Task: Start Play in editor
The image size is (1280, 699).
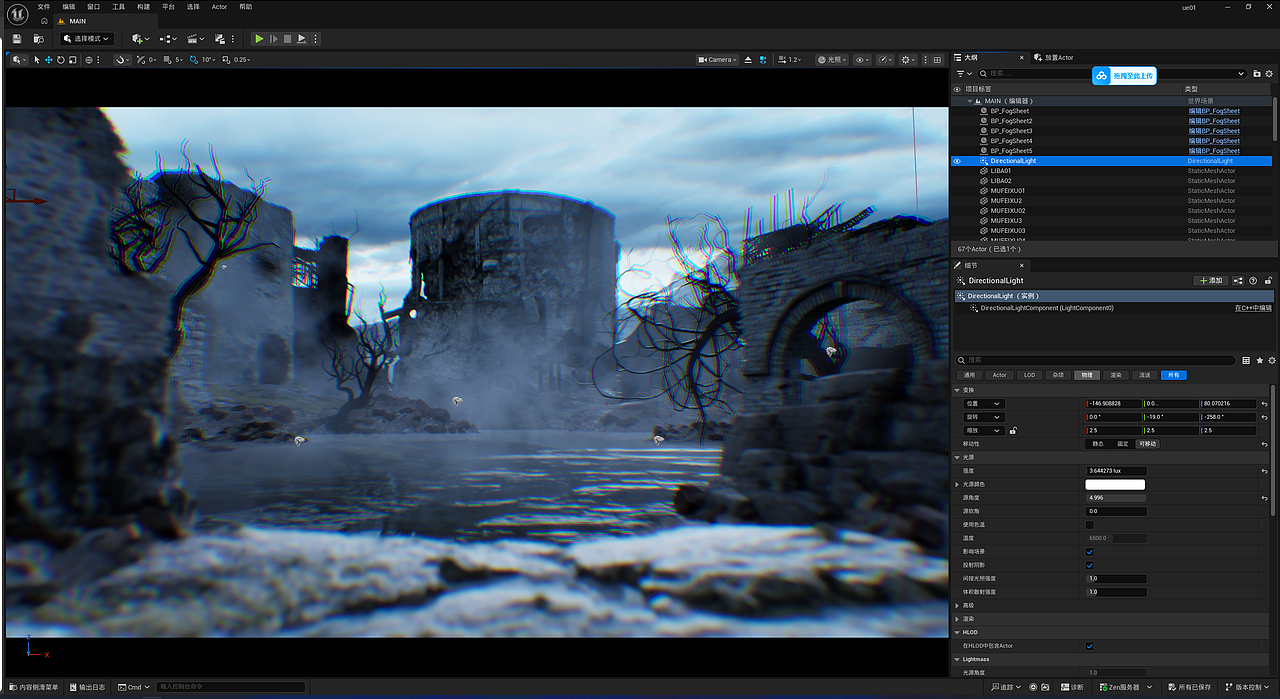Action: click(259, 39)
